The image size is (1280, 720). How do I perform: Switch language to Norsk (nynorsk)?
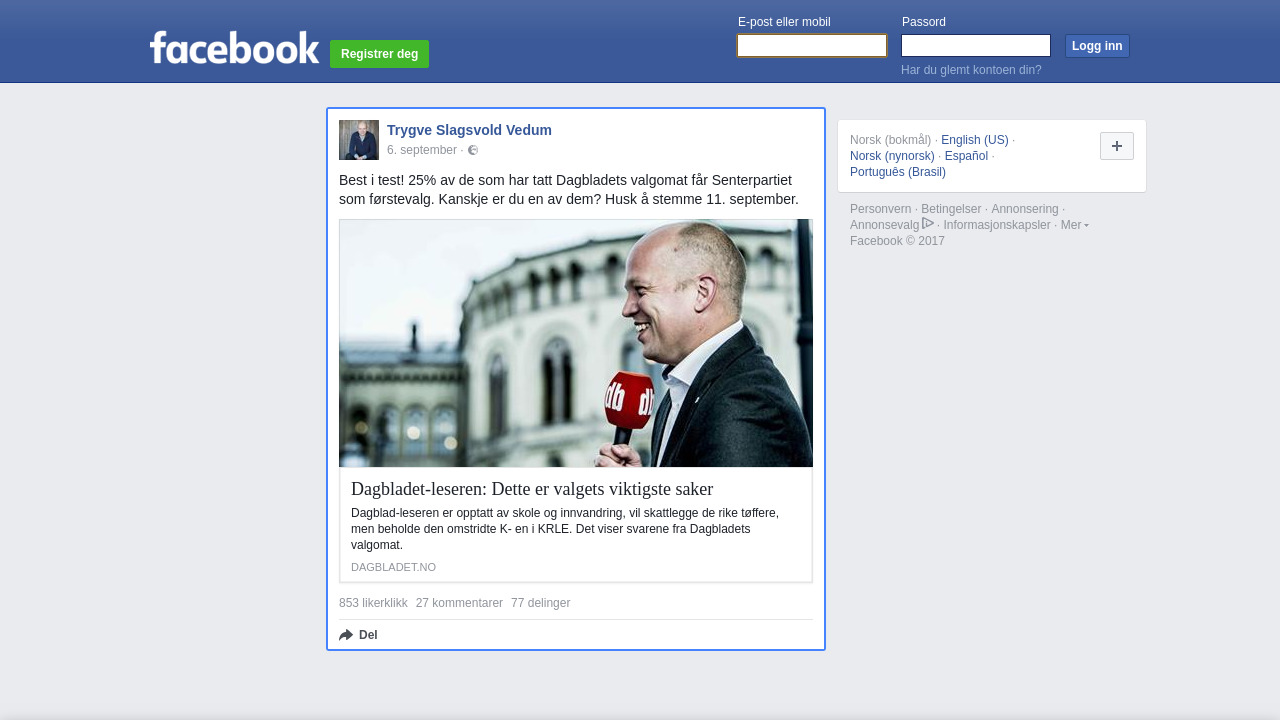(x=892, y=156)
